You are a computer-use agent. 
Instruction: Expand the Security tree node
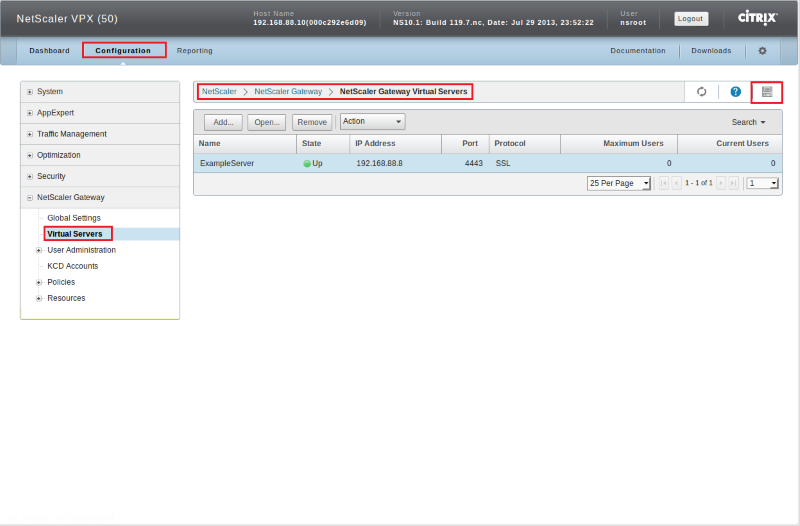pyautogui.click(x=30, y=177)
